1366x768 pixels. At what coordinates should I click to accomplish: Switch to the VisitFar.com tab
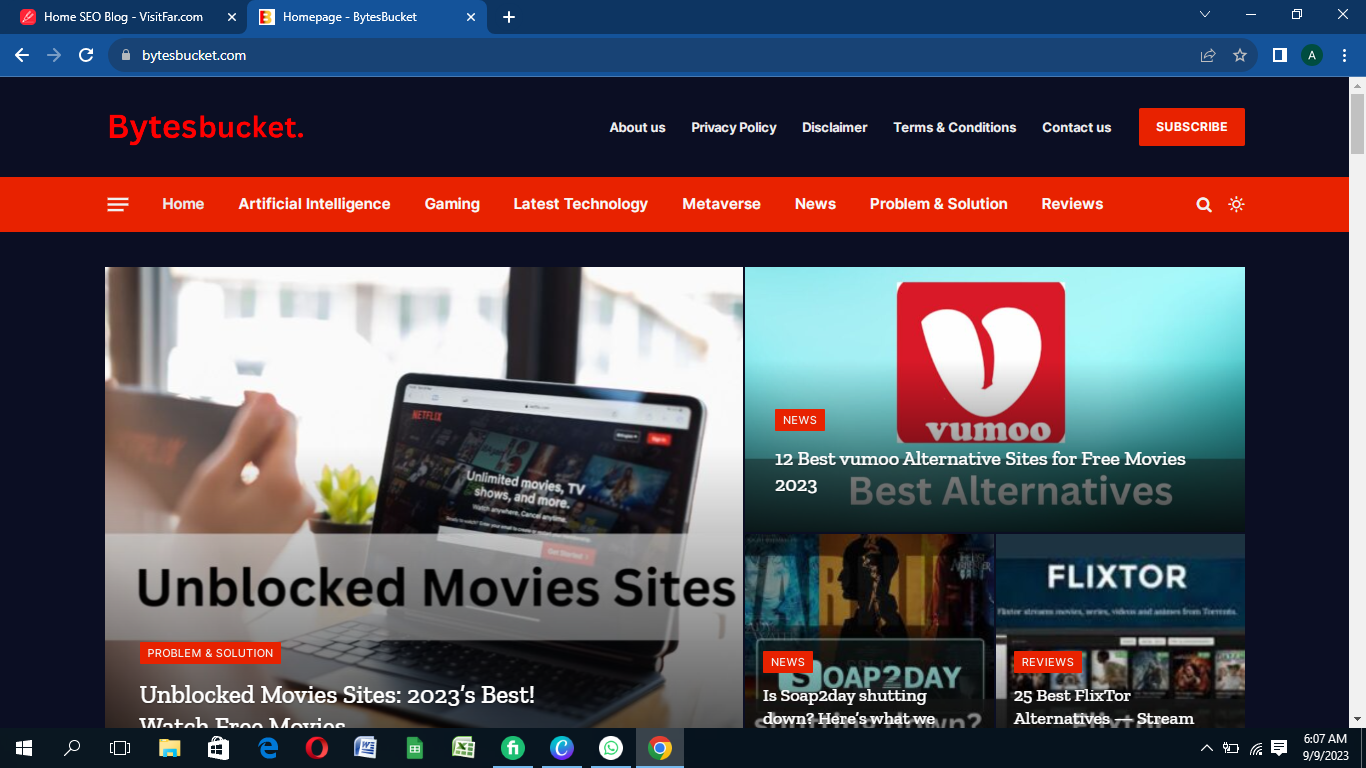(120, 16)
